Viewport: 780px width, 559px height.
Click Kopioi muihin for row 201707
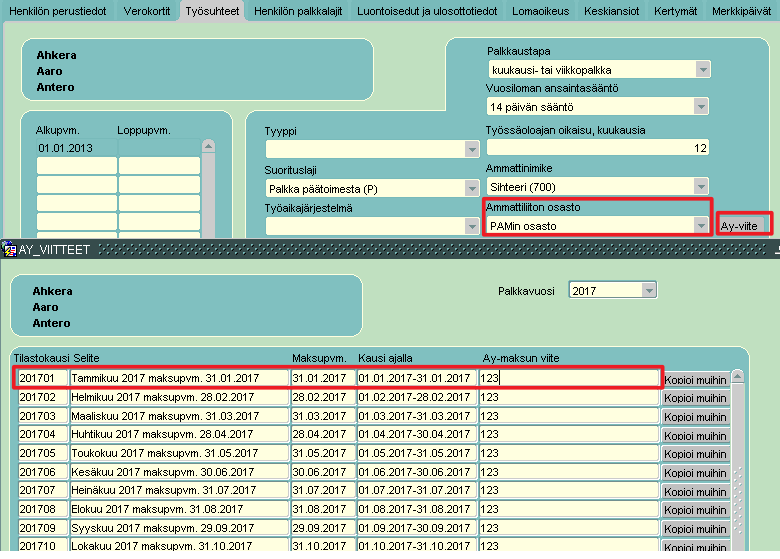pyautogui.click(x=695, y=492)
